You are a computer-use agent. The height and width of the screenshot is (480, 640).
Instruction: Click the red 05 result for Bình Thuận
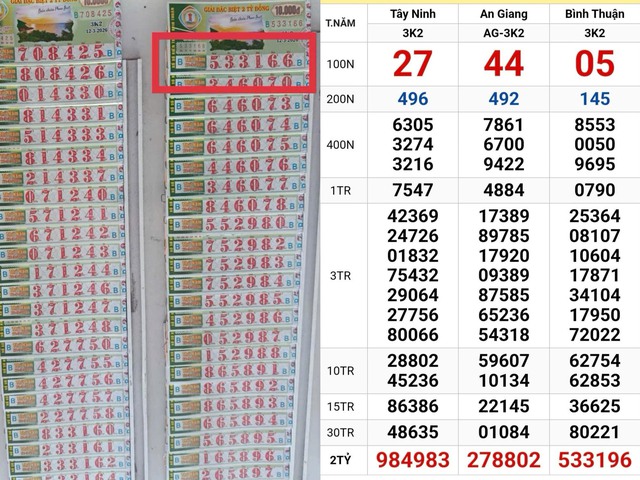[595, 64]
